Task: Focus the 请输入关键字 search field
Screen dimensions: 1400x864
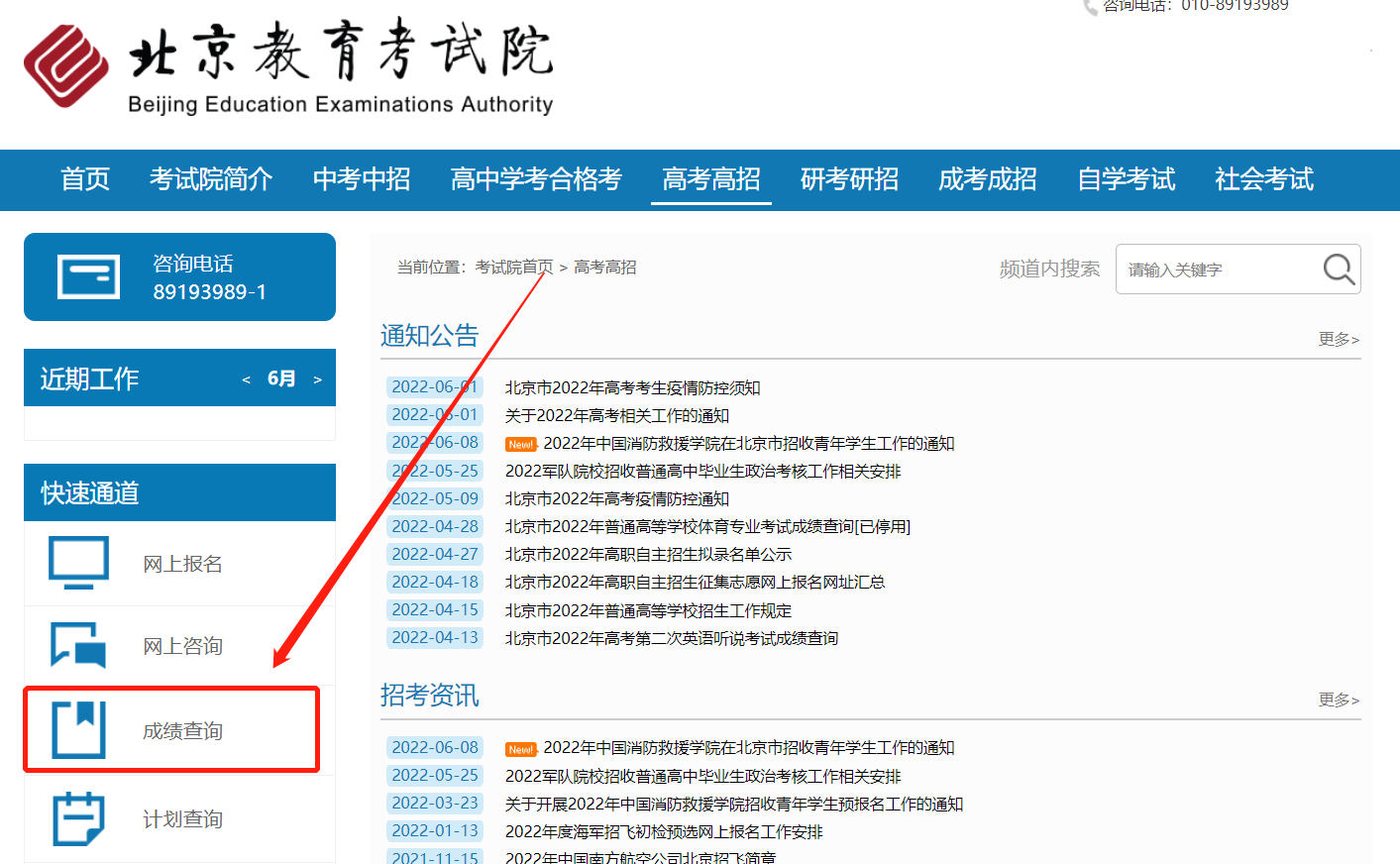Action: click(x=1217, y=270)
